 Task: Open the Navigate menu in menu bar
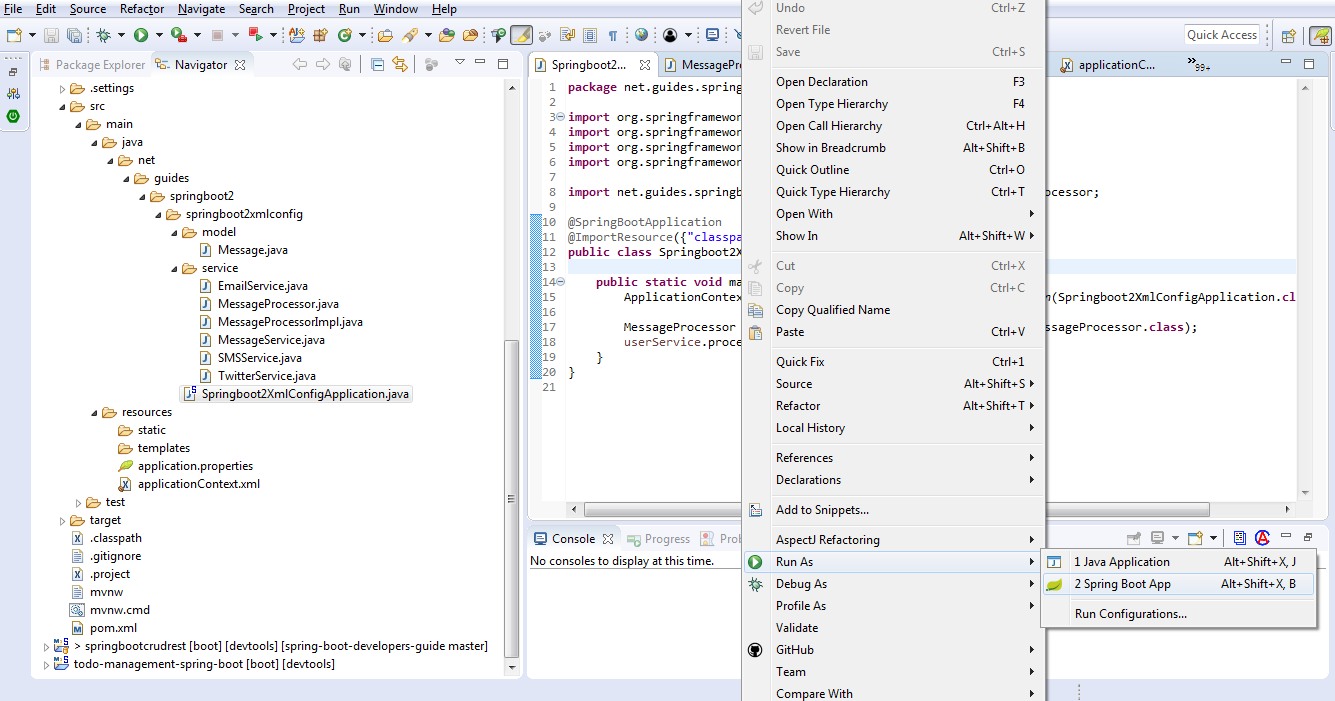[201, 9]
